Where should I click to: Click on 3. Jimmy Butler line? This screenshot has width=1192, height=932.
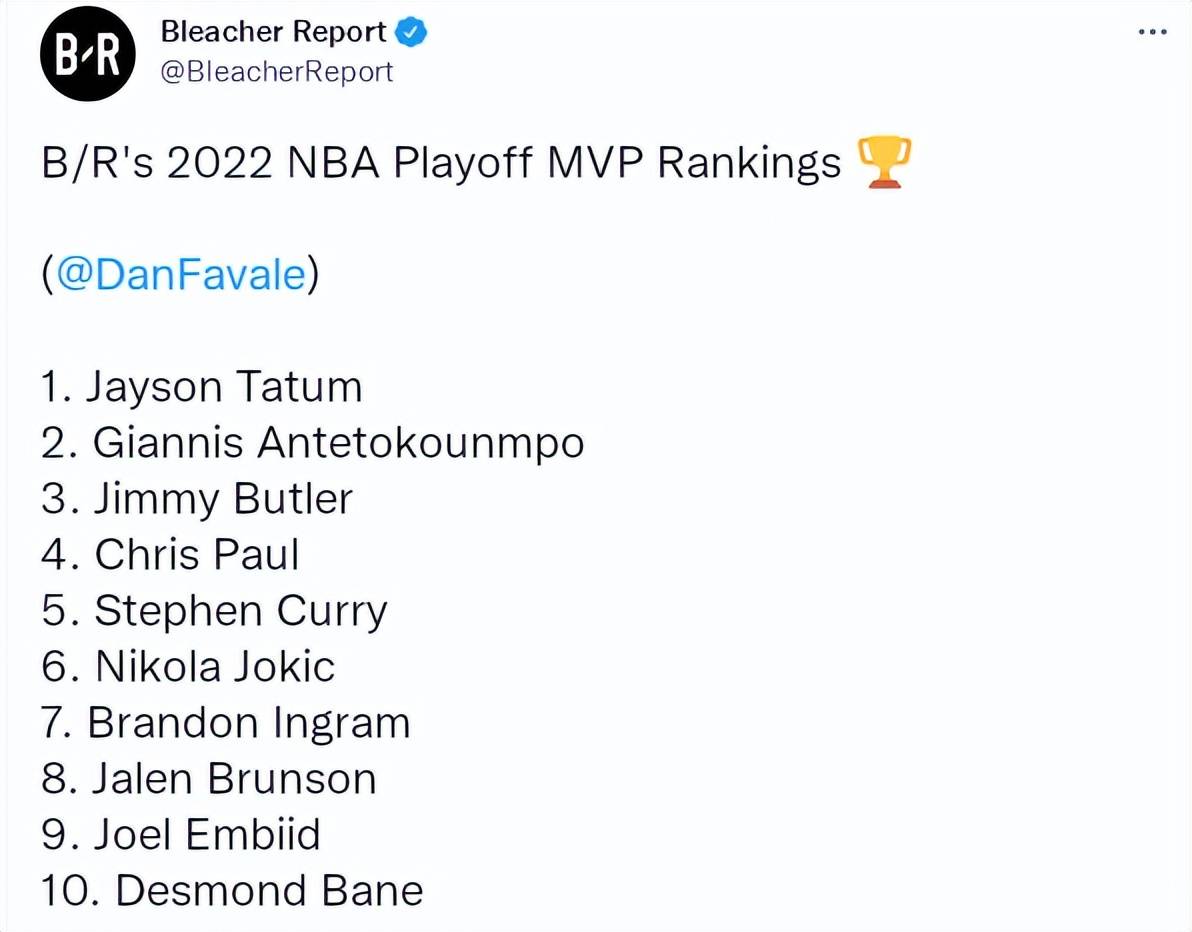tap(197, 499)
